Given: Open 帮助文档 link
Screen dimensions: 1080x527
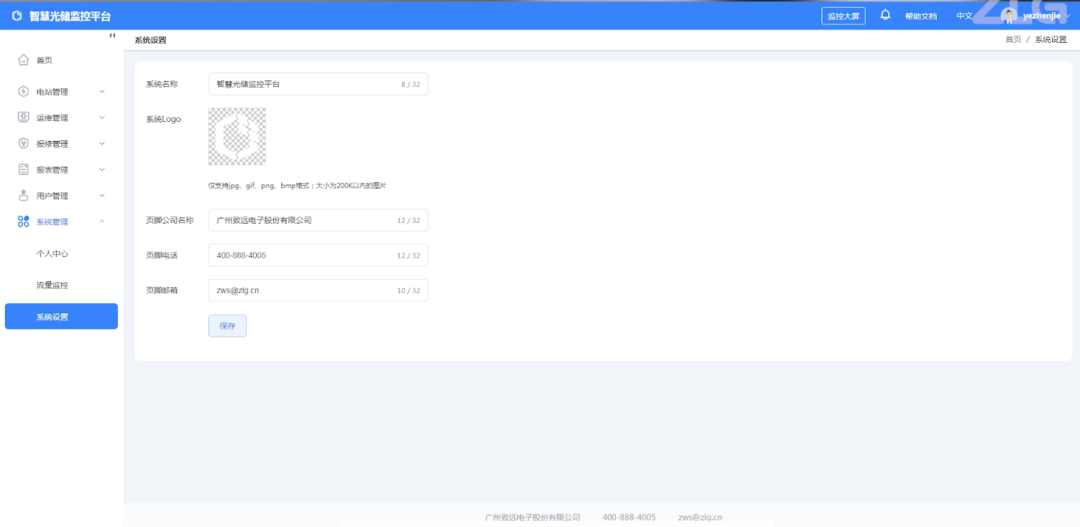Looking at the screenshot, I should pos(921,16).
